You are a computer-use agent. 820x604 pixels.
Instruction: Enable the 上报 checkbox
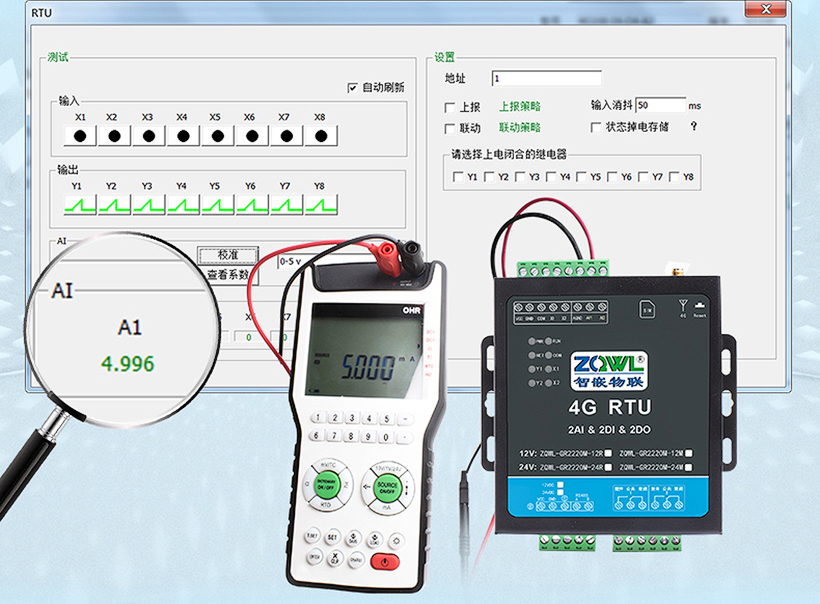coord(450,106)
